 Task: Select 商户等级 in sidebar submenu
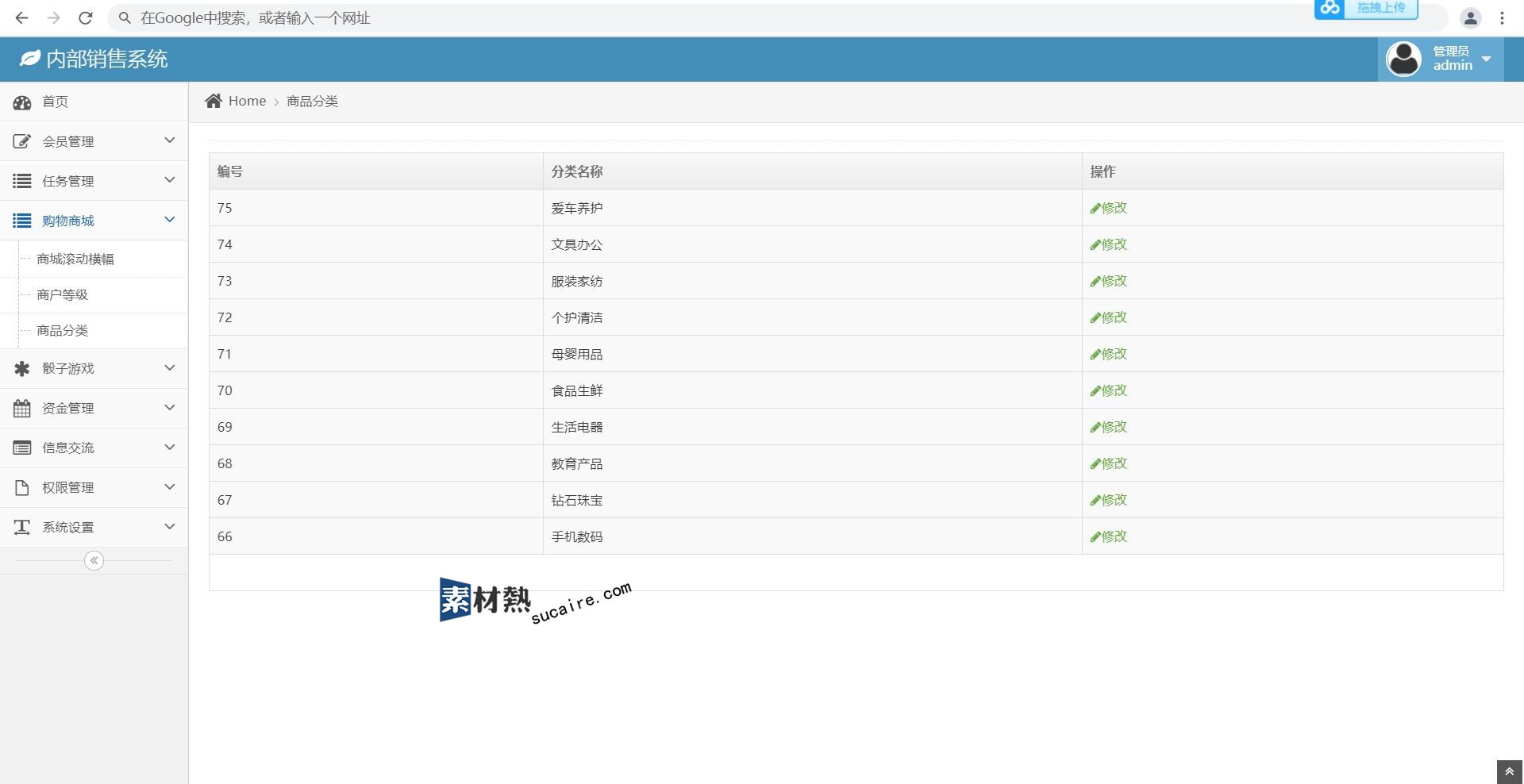63,295
